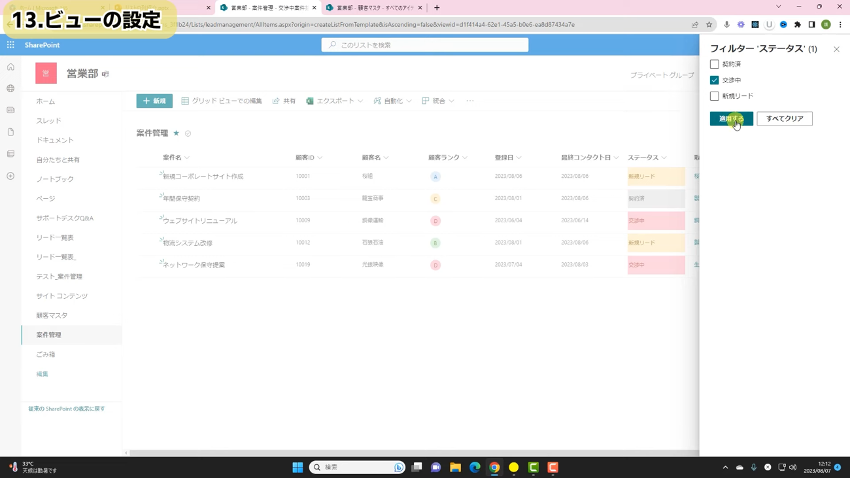
Task: Check the 契約済 filter checkbox
Action: point(714,64)
